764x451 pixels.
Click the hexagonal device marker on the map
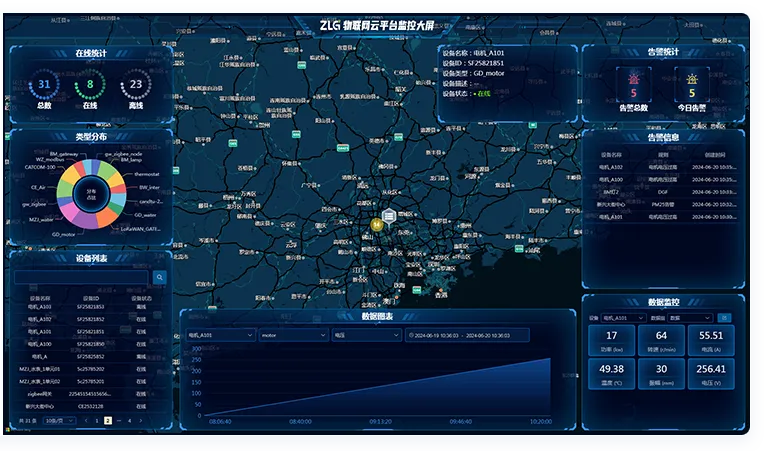tap(389, 216)
